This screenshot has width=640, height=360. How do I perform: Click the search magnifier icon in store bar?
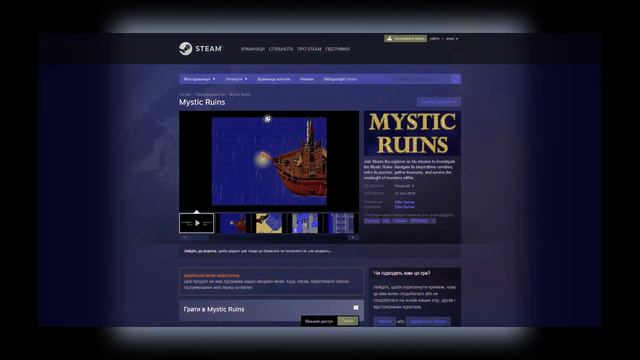456,79
